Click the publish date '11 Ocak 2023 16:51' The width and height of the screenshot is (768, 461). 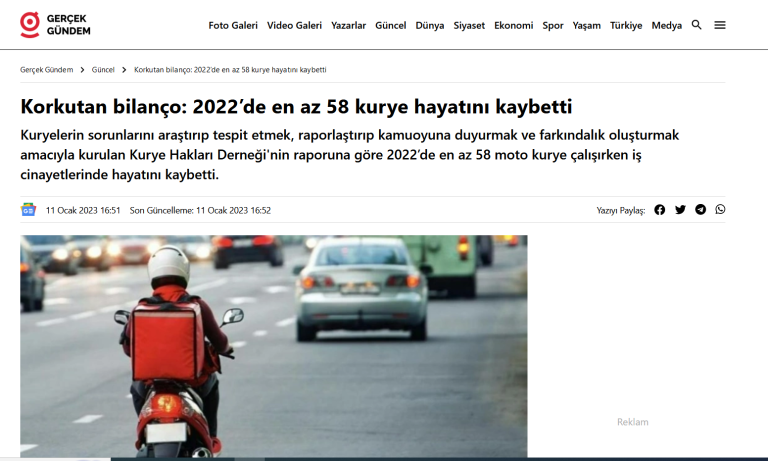click(x=83, y=210)
